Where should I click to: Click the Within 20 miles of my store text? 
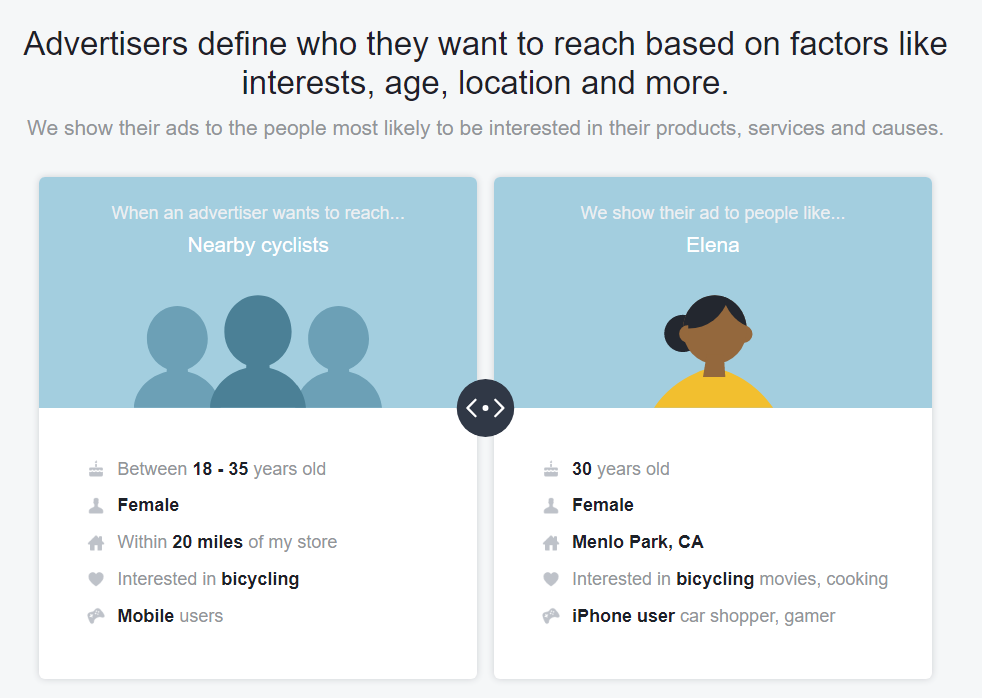(x=227, y=542)
